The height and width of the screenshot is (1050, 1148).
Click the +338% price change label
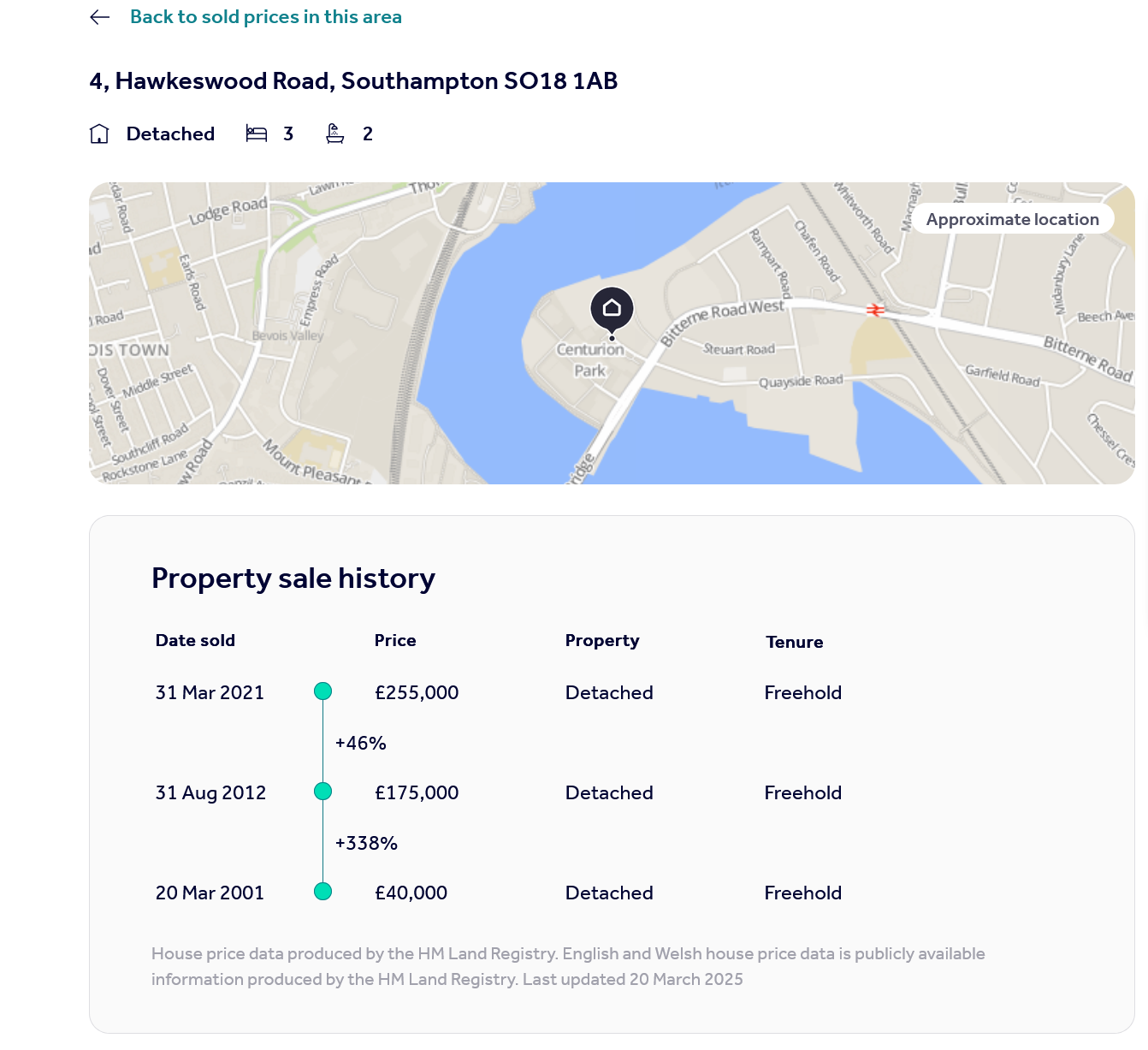(x=366, y=843)
